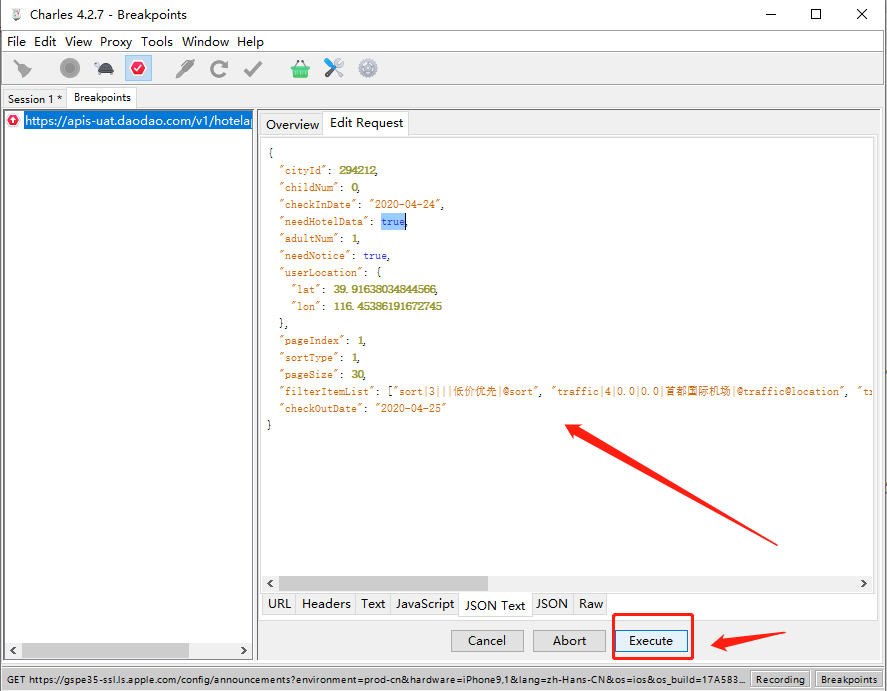Viewport: 887px width, 691px height.
Task: Click the Cancel button
Action: [x=486, y=641]
